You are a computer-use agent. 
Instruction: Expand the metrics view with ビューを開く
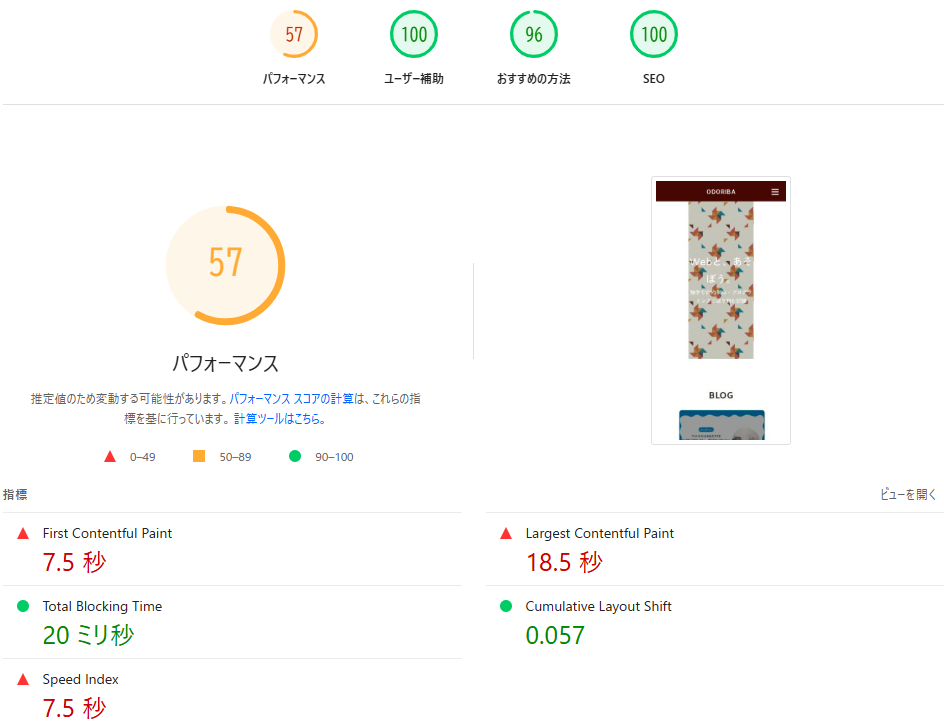(909, 494)
